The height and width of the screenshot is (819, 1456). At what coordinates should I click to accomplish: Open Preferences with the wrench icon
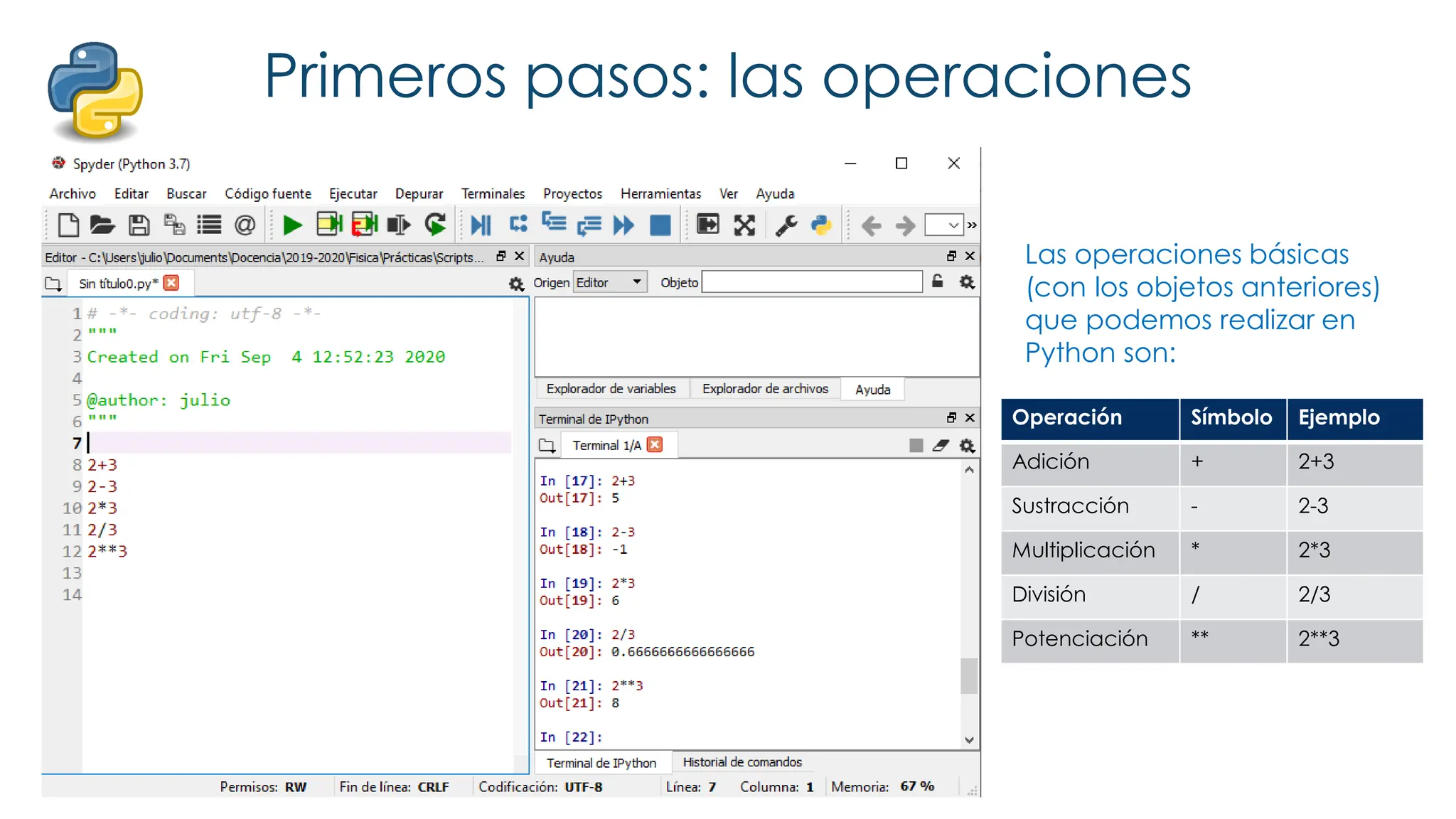786,225
